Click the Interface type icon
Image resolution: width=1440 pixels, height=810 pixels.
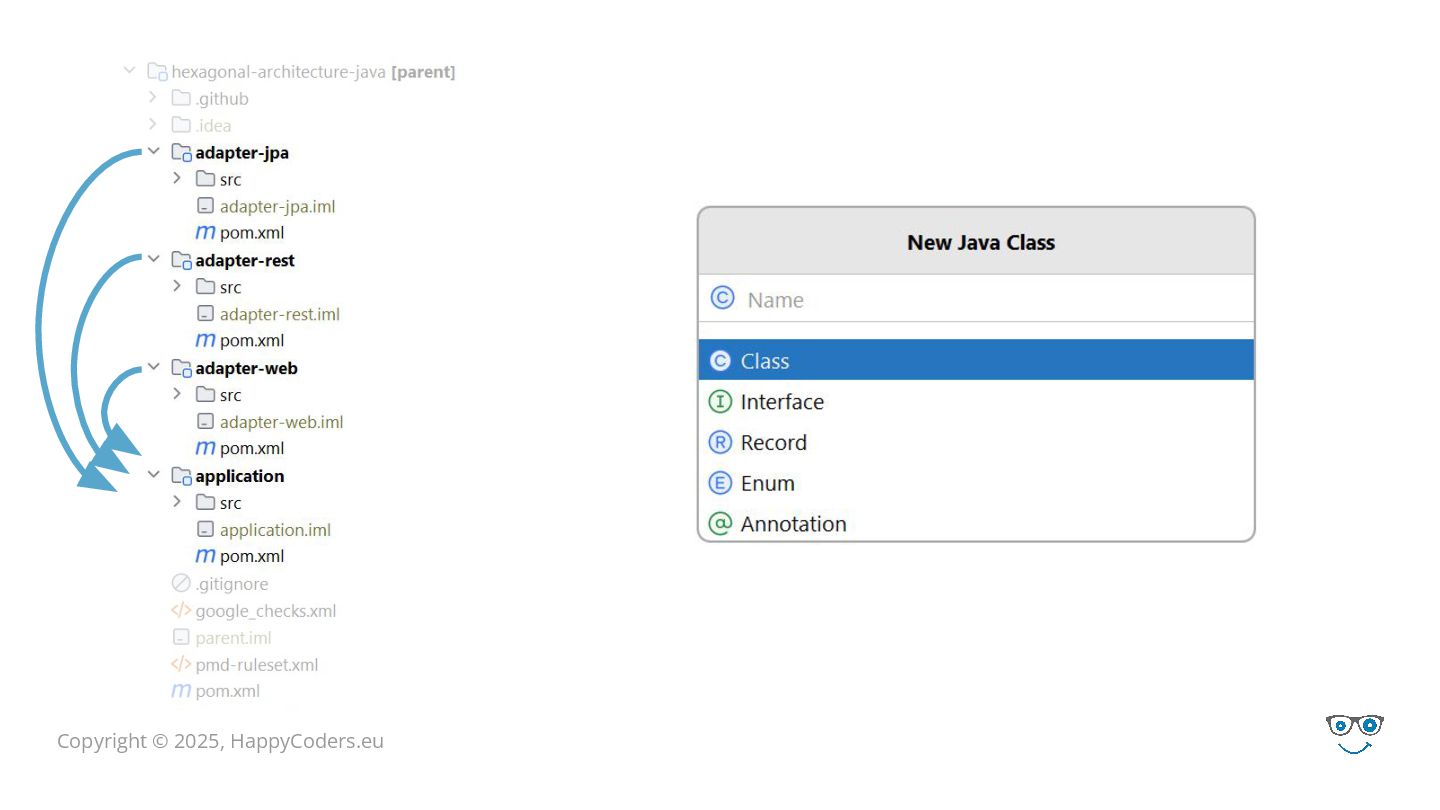coord(720,402)
